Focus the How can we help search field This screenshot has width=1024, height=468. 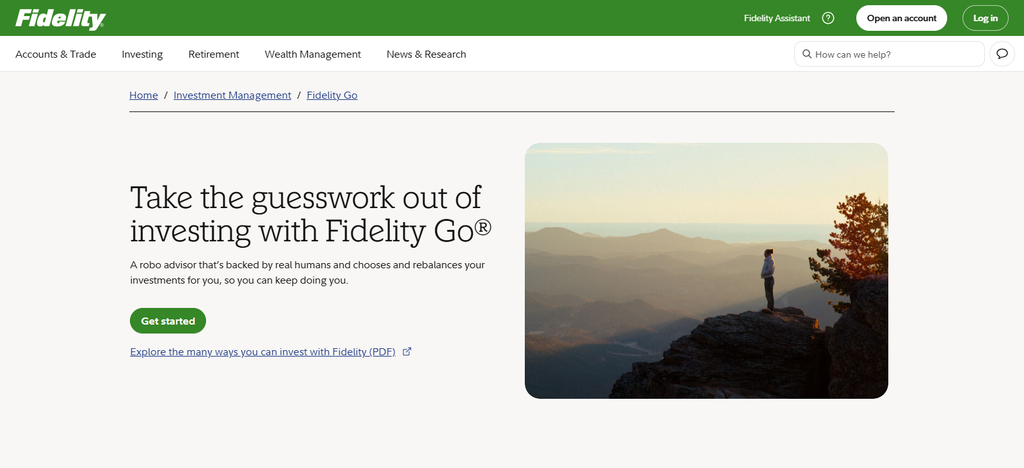tap(889, 54)
